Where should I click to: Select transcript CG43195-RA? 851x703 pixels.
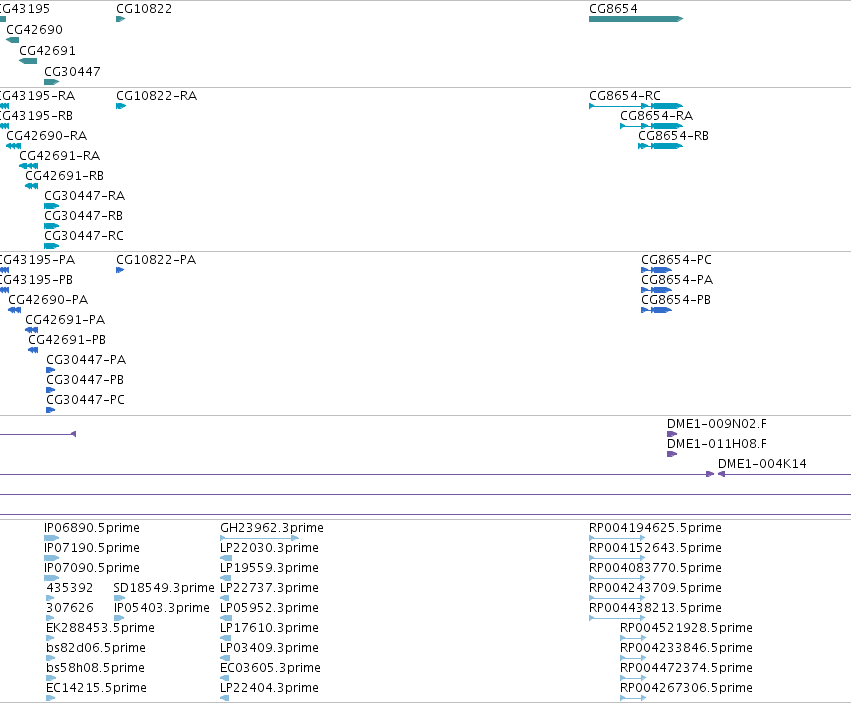(4, 106)
